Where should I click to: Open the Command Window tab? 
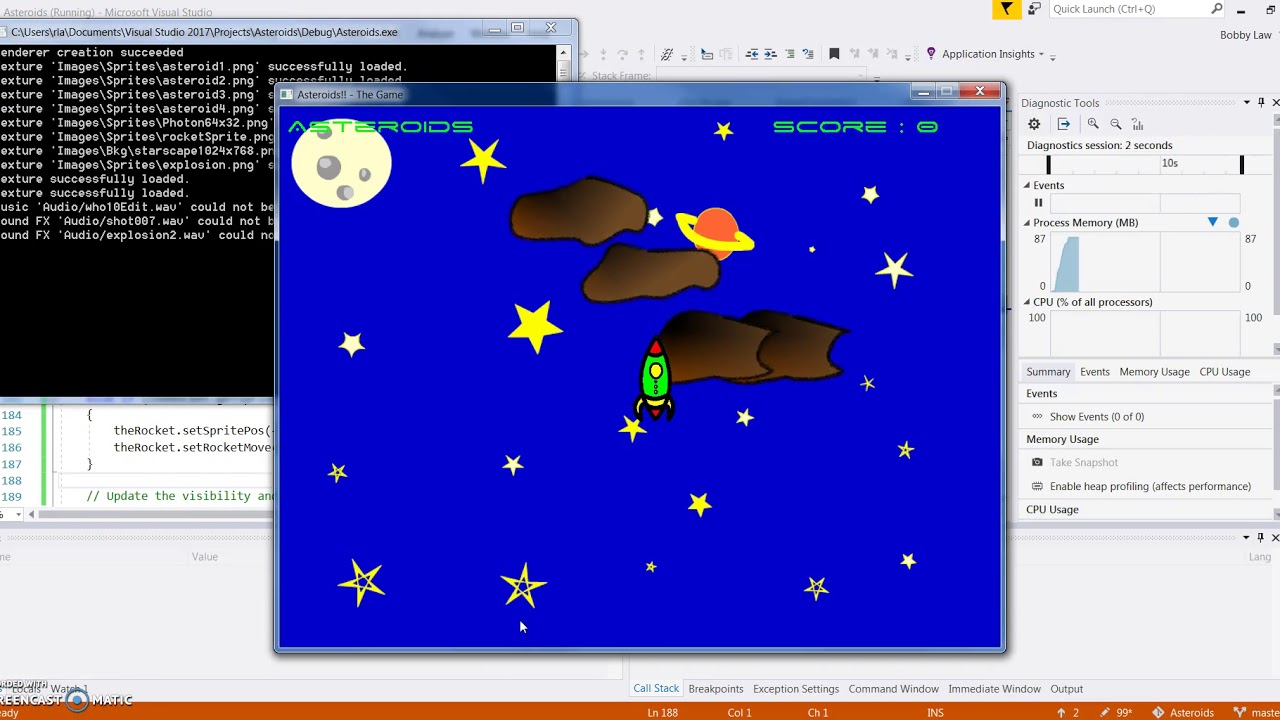[893, 688]
